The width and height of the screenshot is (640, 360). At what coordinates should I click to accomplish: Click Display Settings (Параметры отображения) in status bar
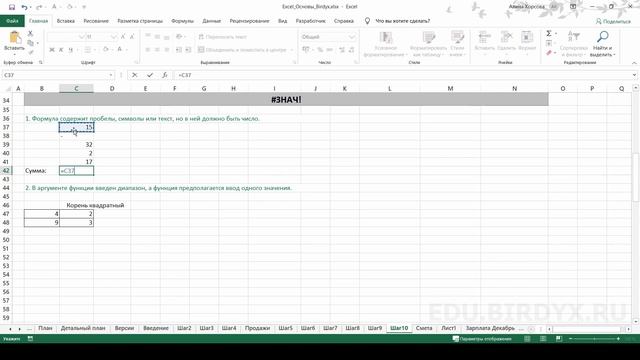[482, 339]
